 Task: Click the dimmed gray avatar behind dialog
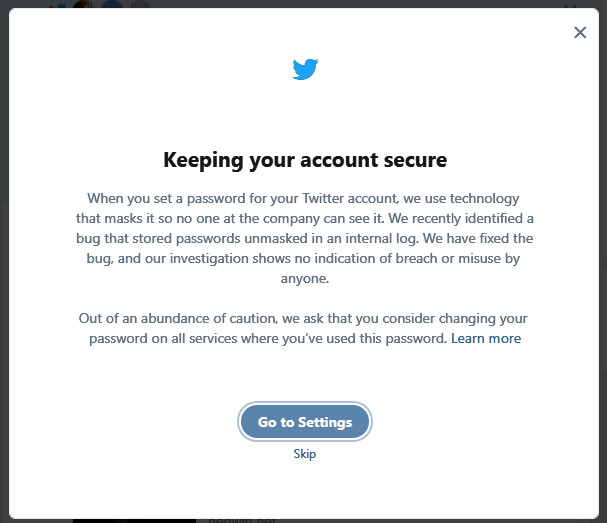point(139,4)
